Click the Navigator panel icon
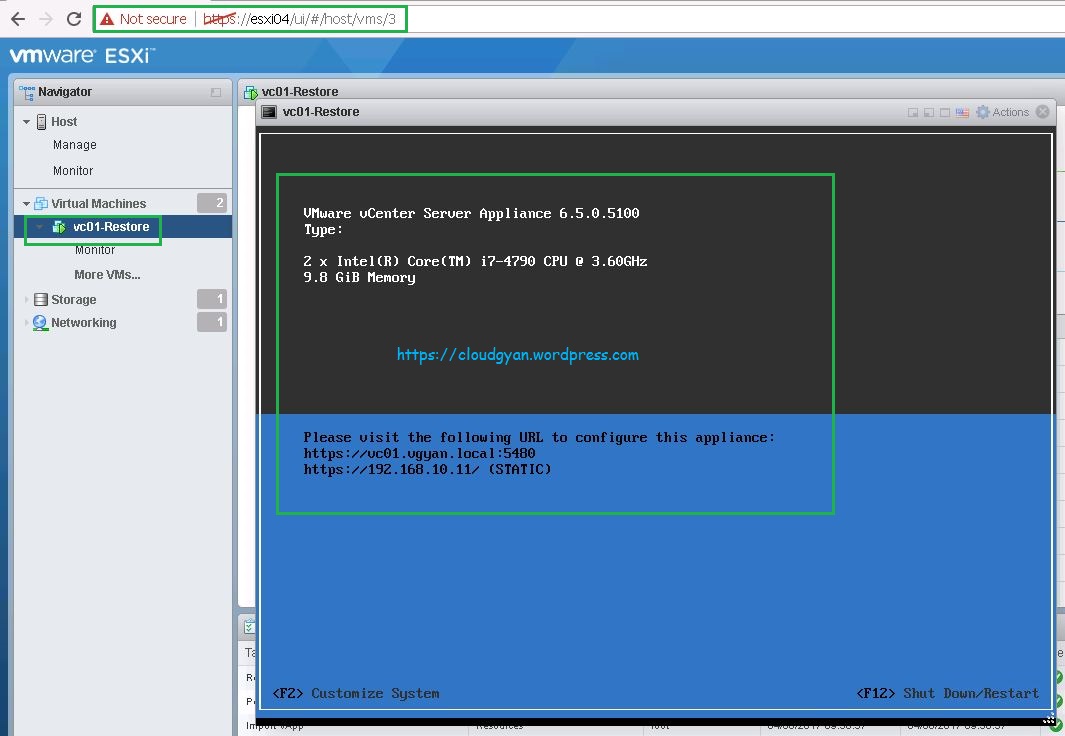Screen dimensions: 1065x736 click(x=27, y=92)
